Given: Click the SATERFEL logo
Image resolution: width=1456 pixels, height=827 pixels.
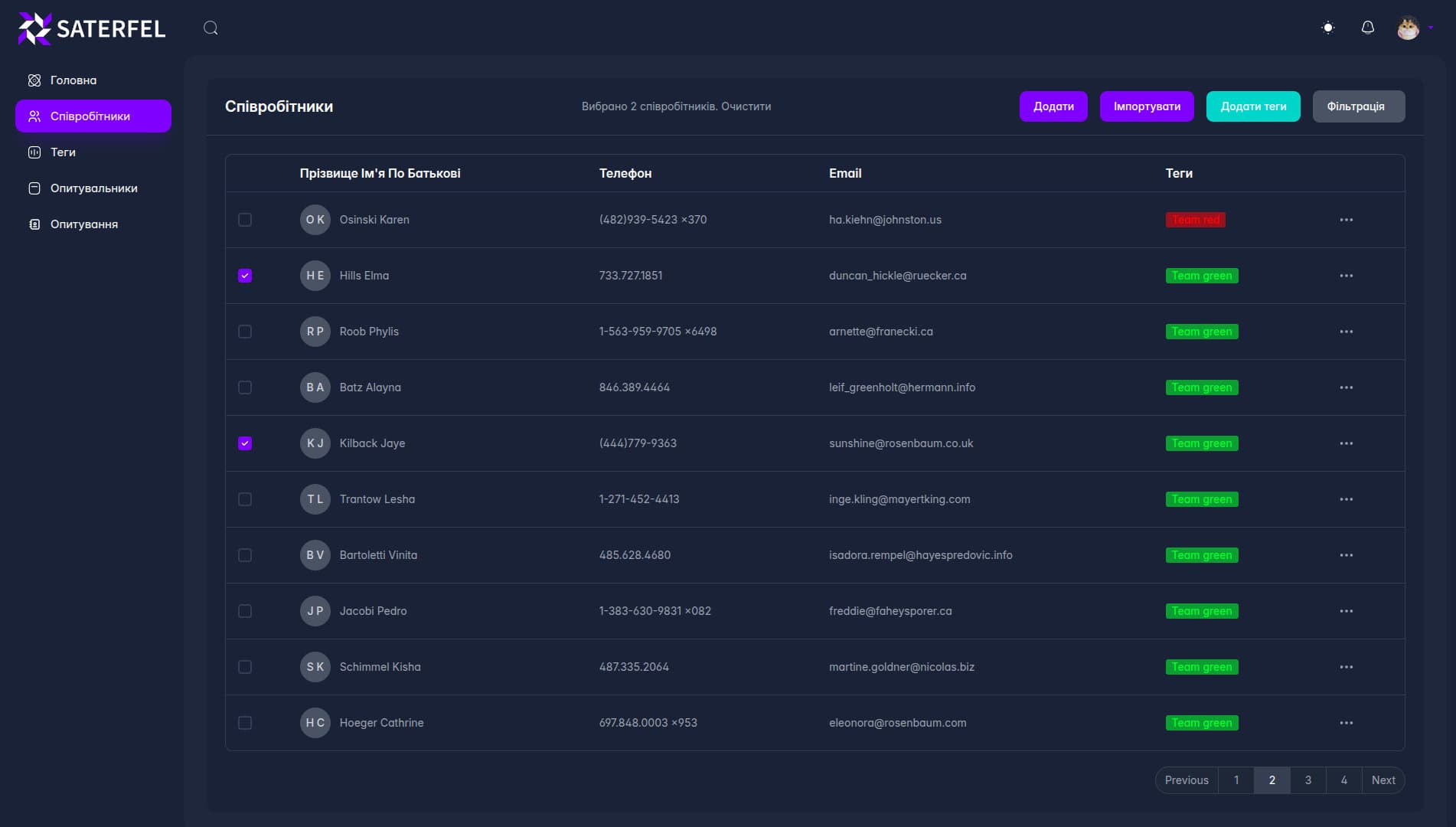Looking at the screenshot, I should 92,29.
